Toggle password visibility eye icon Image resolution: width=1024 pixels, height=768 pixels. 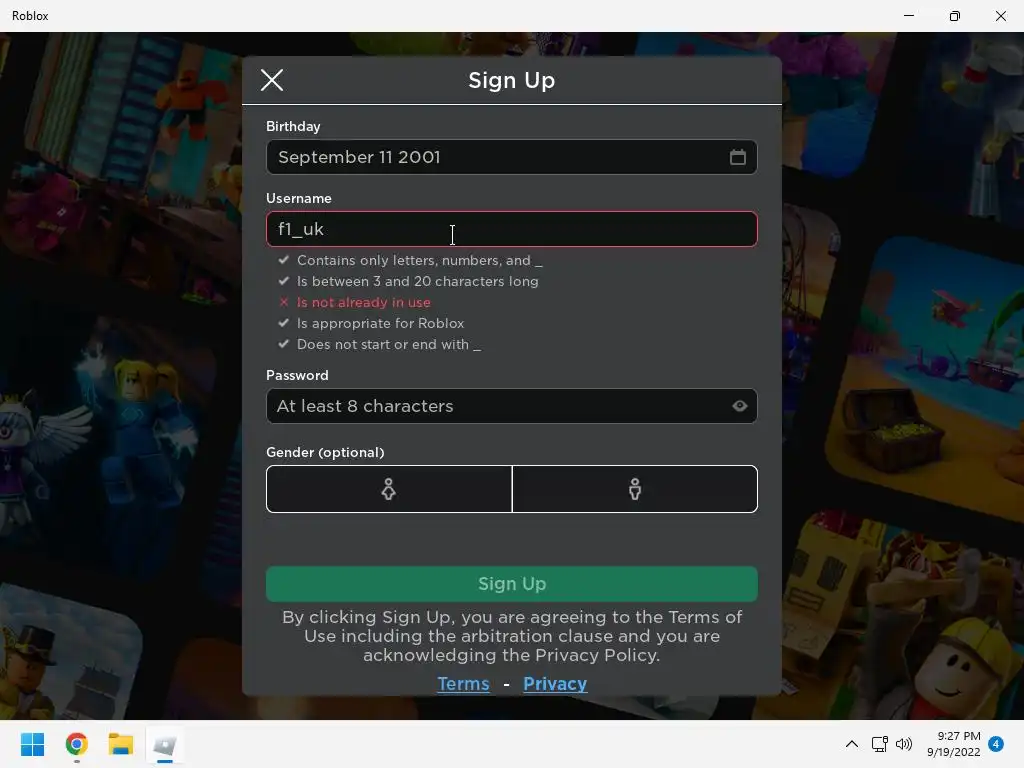[x=739, y=406]
